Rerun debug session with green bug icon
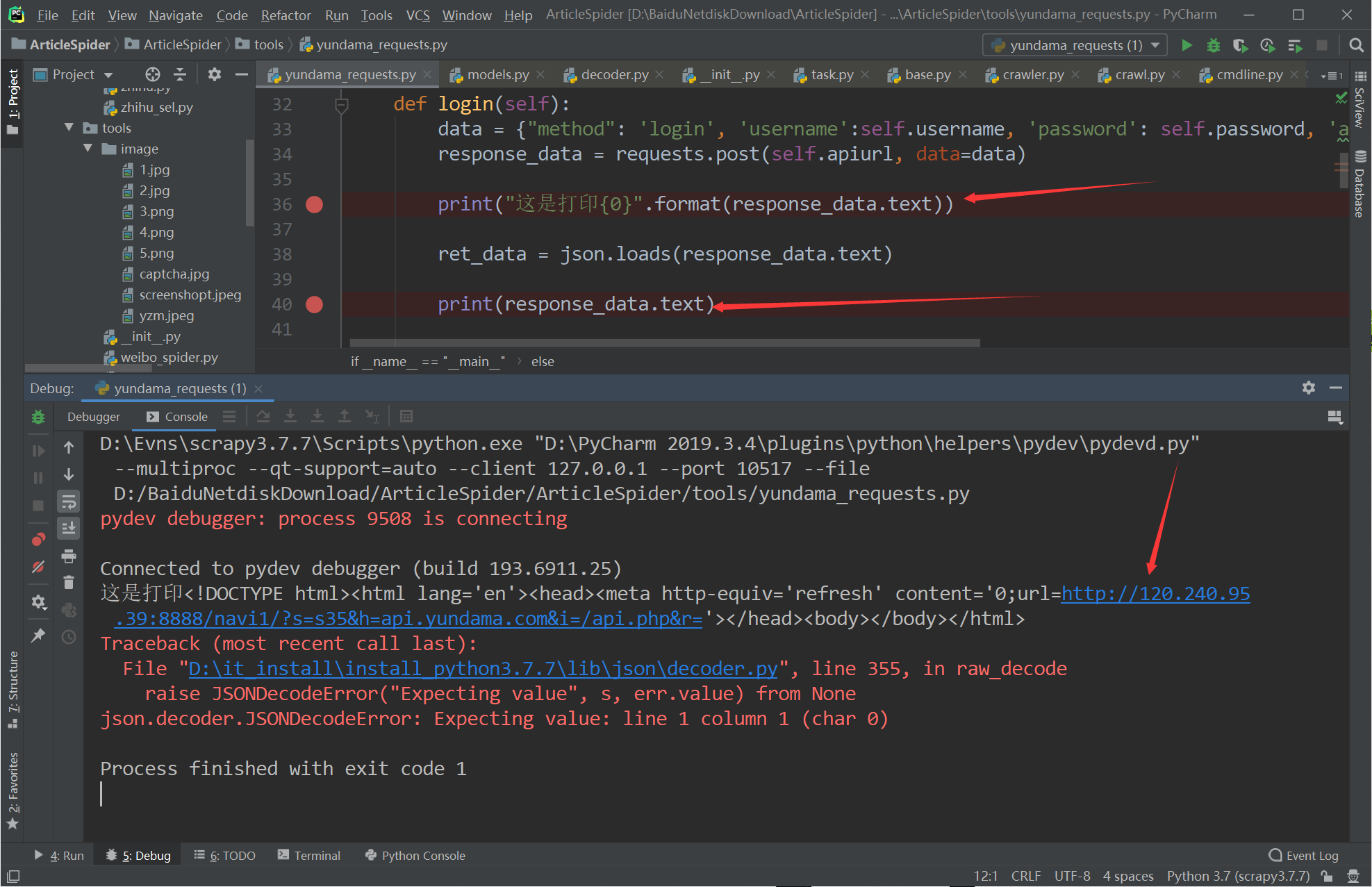1372x887 pixels. [x=38, y=417]
